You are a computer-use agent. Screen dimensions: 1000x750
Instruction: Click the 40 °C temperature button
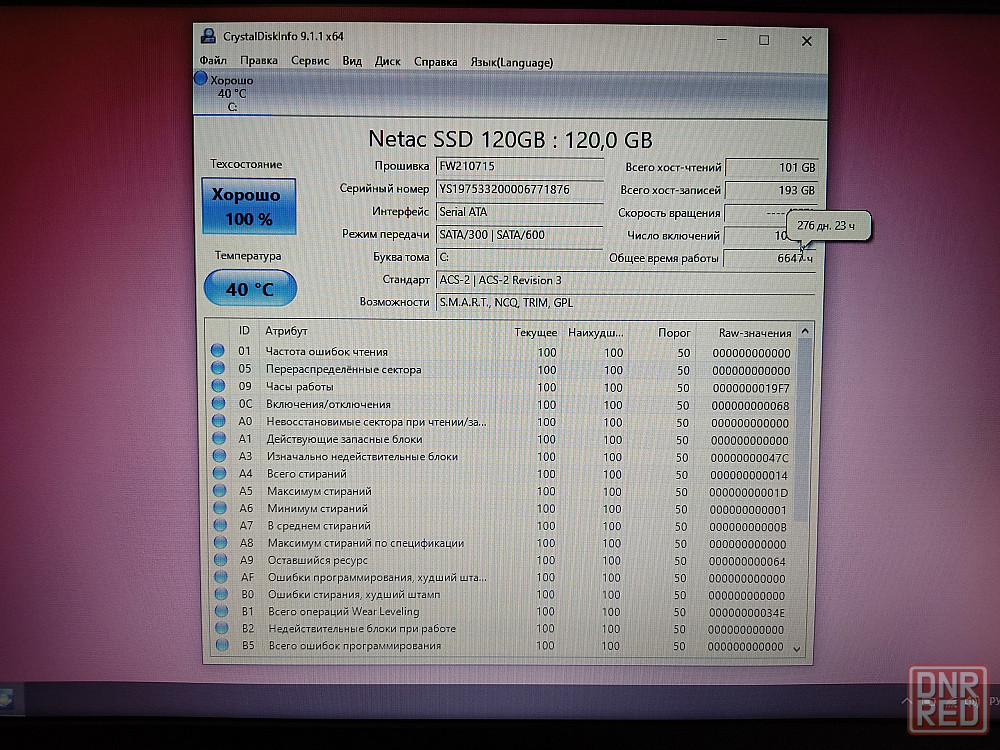click(x=250, y=288)
